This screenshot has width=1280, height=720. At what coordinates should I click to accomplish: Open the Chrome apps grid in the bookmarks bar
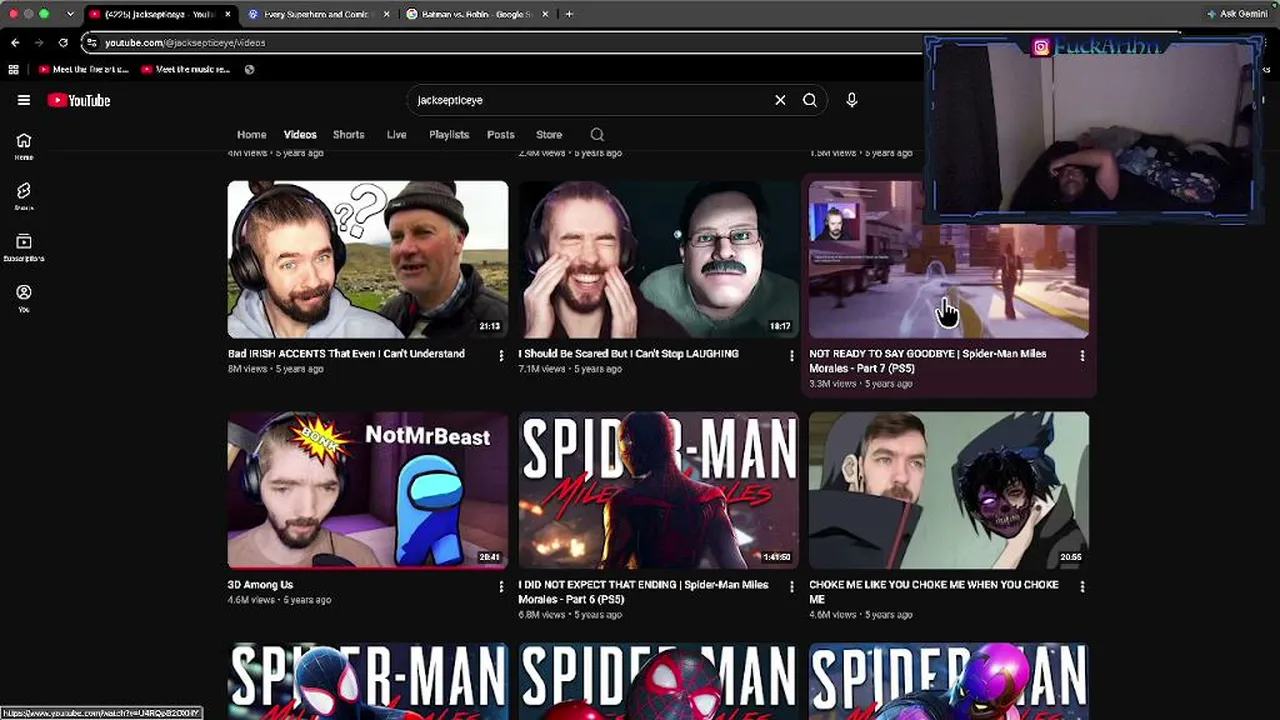13,70
